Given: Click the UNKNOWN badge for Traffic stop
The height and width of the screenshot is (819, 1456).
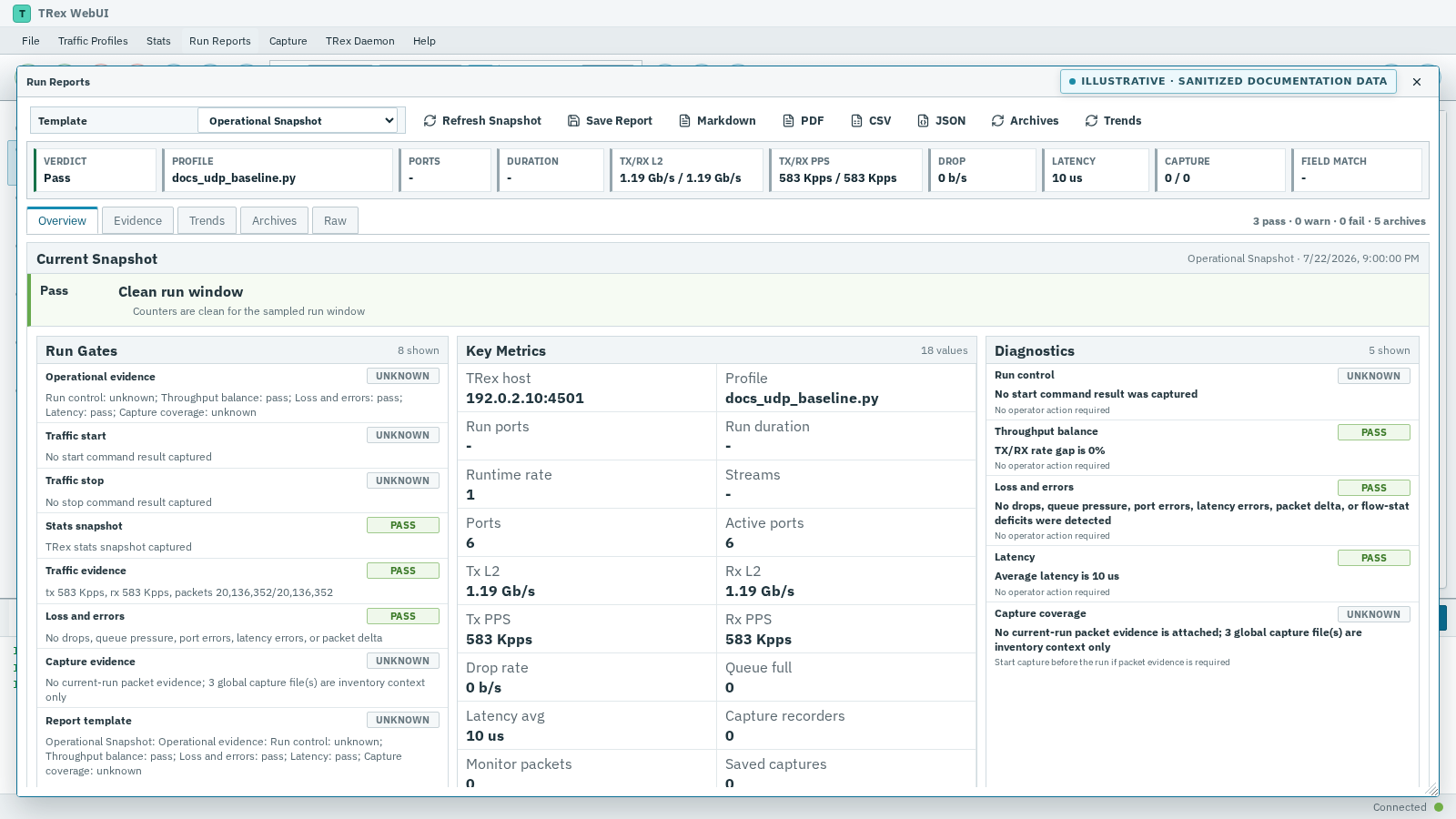Looking at the screenshot, I should click(403, 480).
